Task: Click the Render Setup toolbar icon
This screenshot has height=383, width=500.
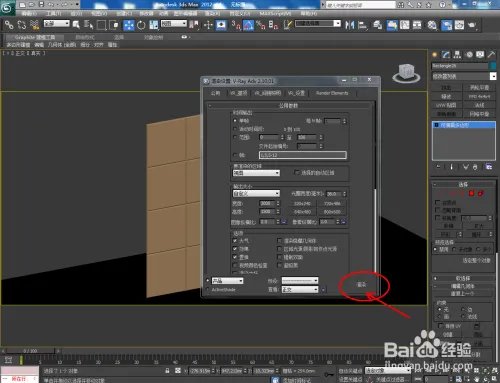Action: point(446,25)
